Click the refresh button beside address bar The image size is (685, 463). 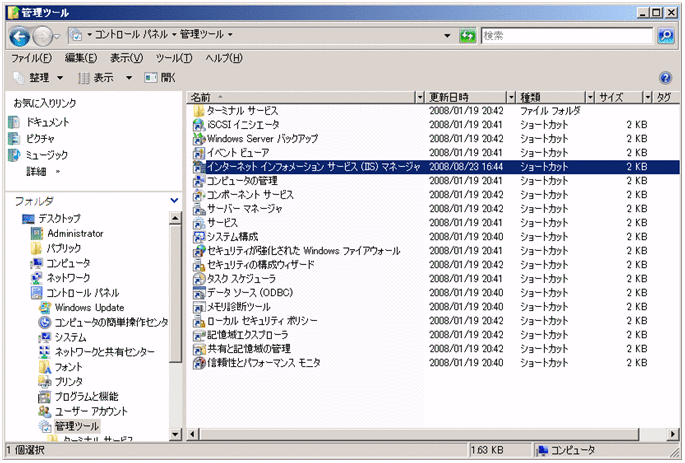click(467, 36)
